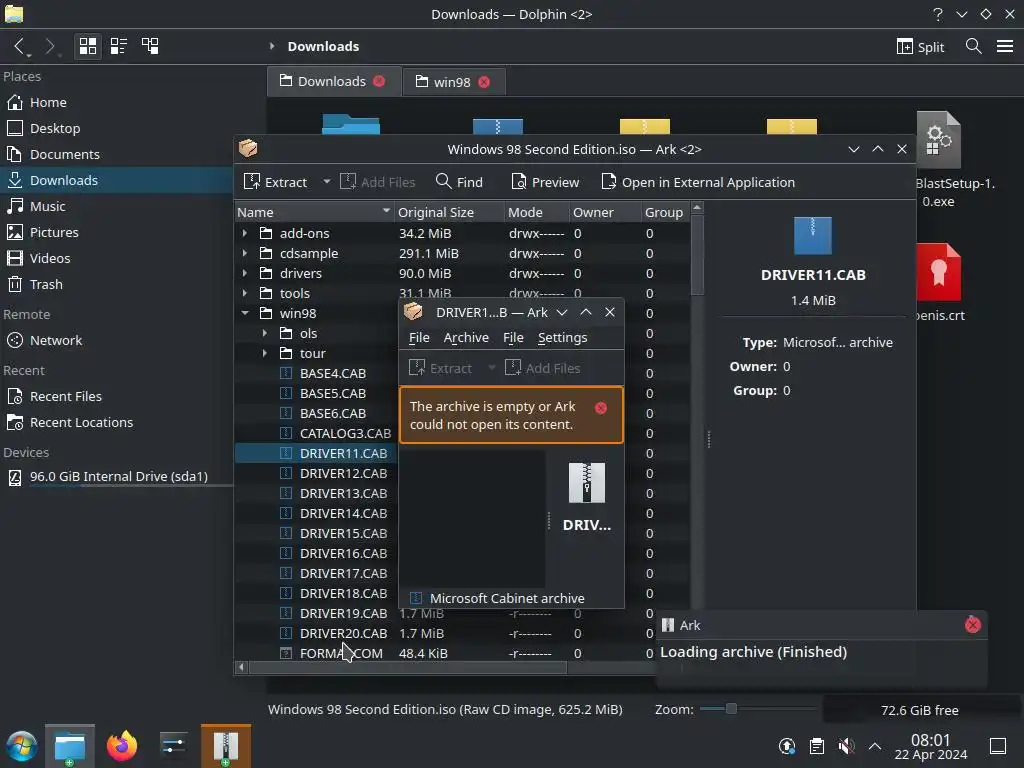Image resolution: width=1024 pixels, height=768 pixels.
Task: Click Extract in the Windows 98 Ark window
Action: [275, 182]
